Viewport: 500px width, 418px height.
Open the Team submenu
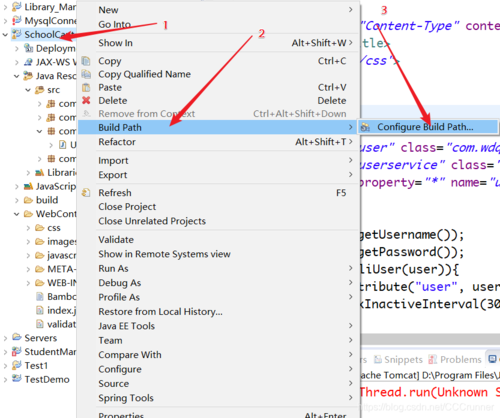(x=219, y=340)
